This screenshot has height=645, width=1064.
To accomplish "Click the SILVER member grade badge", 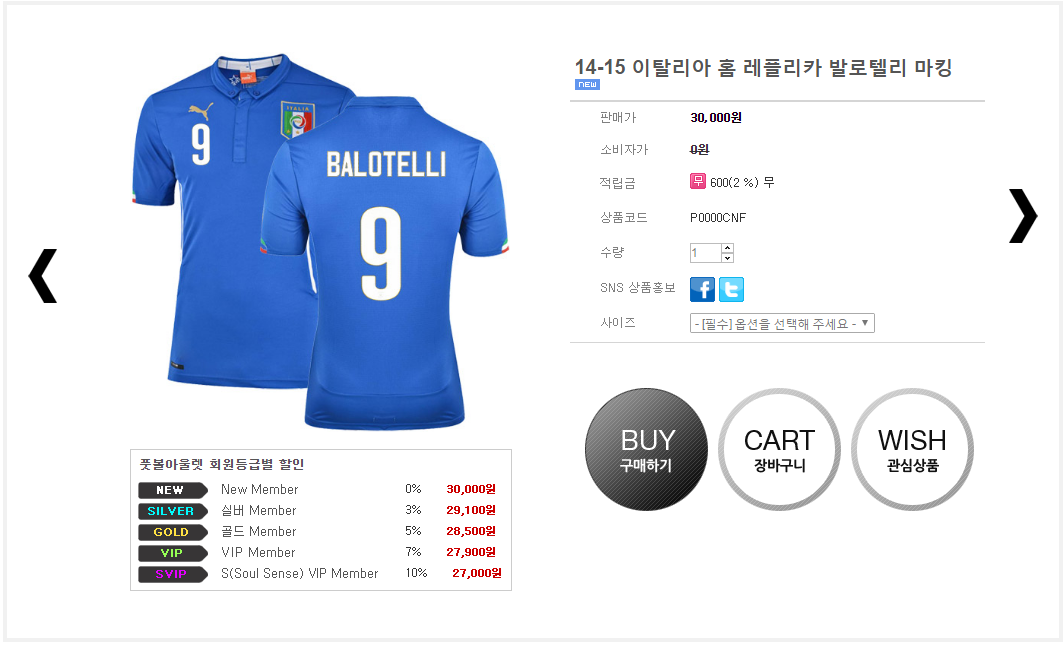I will 172,511.
